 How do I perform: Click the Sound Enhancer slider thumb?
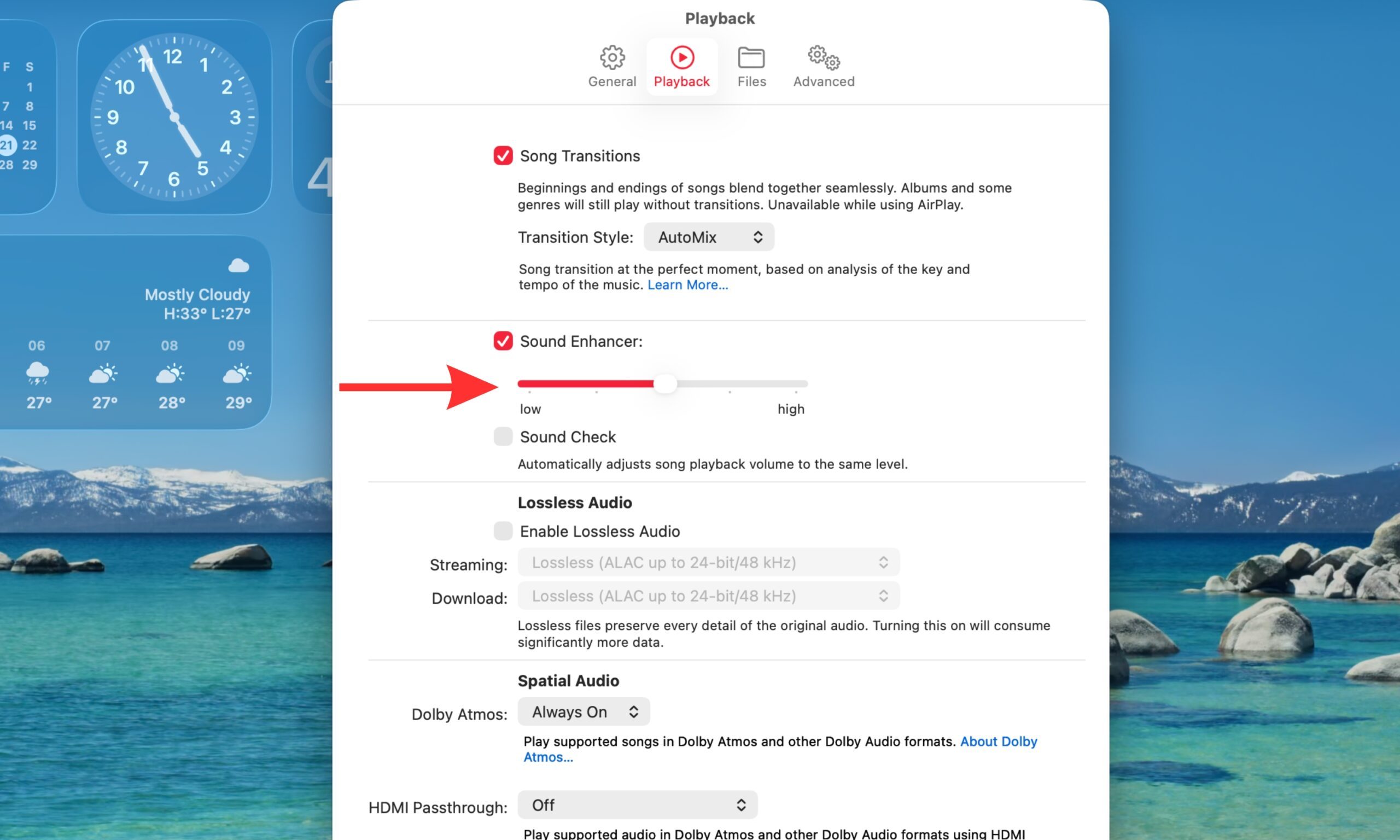[x=666, y=384]
